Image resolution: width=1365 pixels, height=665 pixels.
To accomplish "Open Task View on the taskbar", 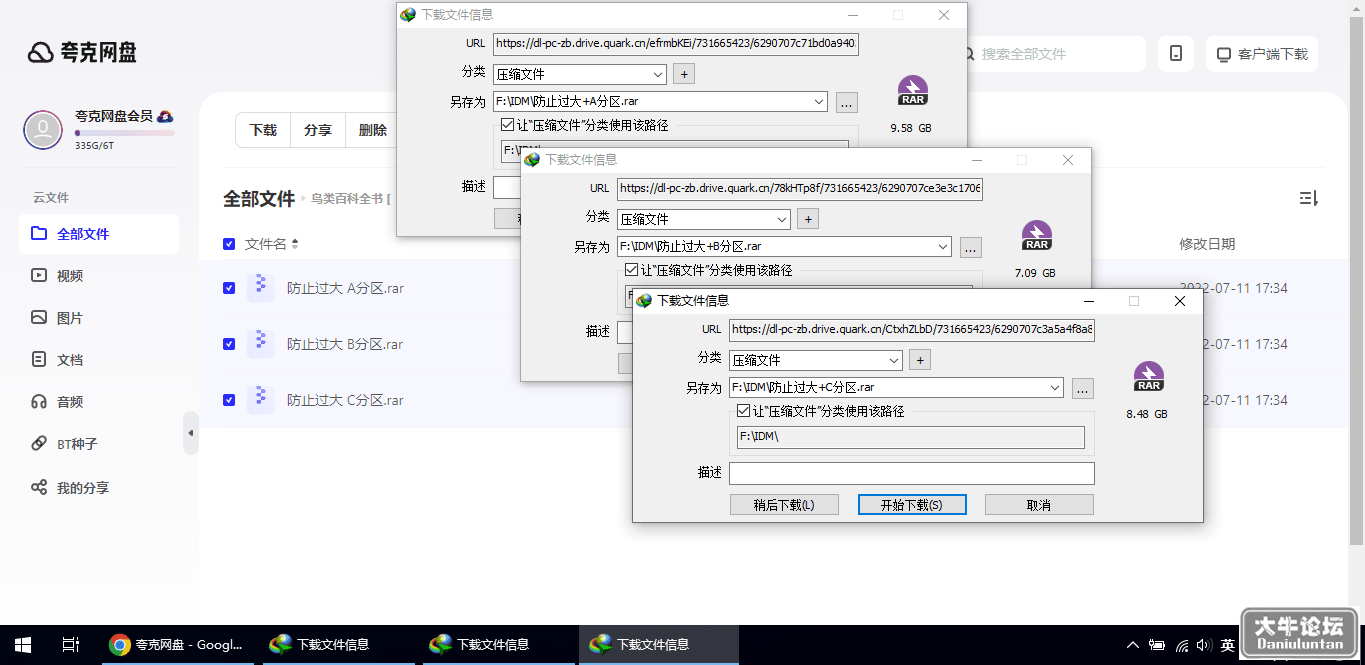I will tap(70, 645).
